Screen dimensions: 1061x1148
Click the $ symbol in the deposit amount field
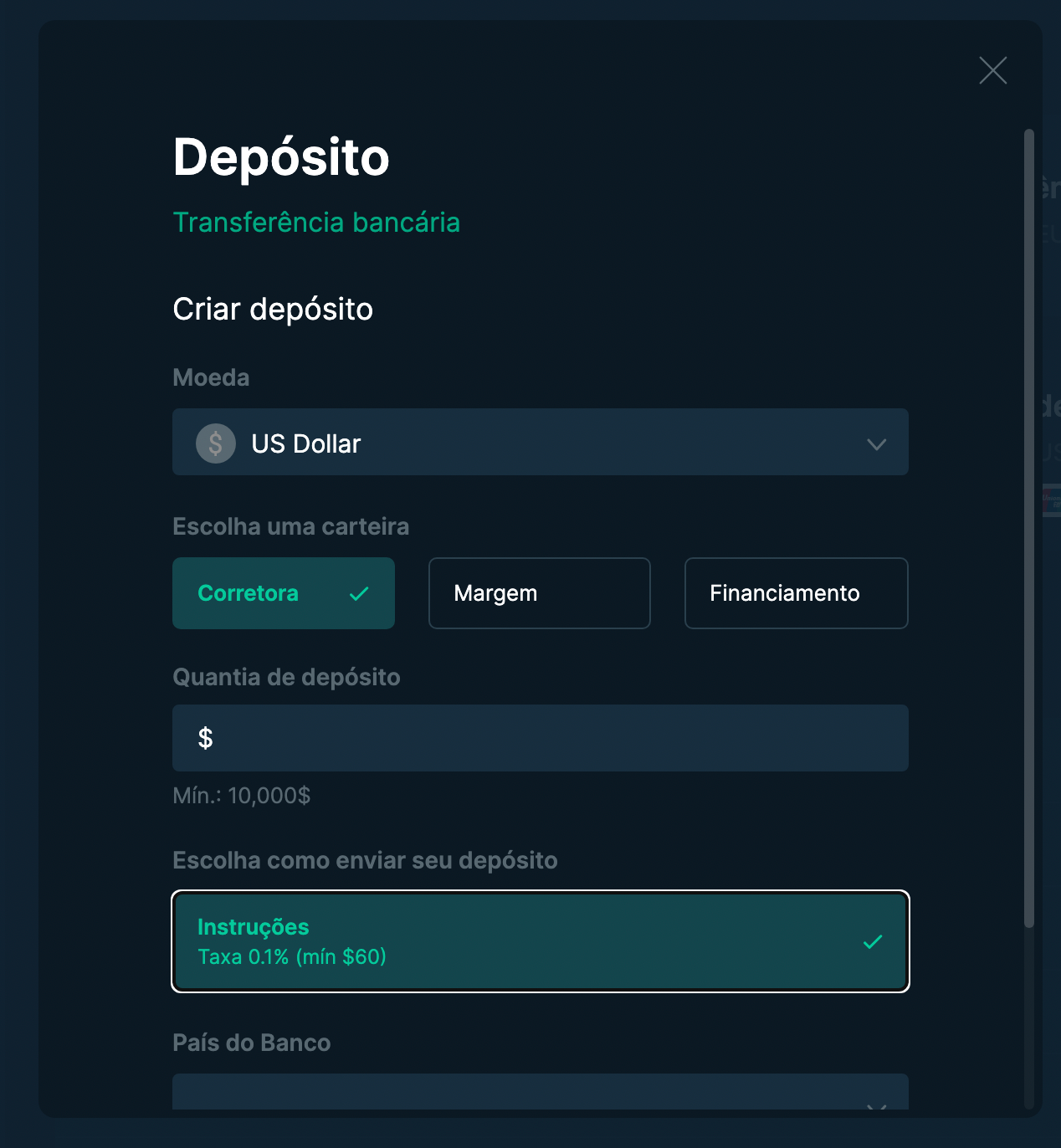[205, 738]
